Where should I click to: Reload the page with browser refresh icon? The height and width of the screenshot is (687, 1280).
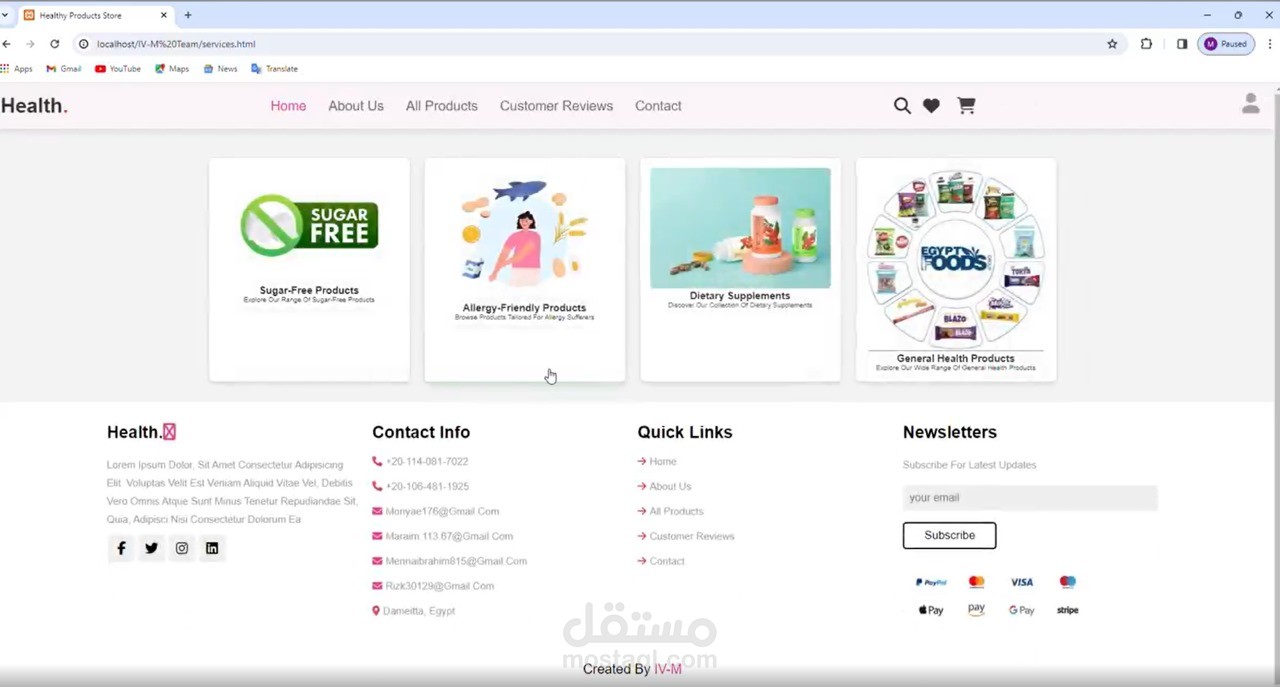tap(54, 44)
